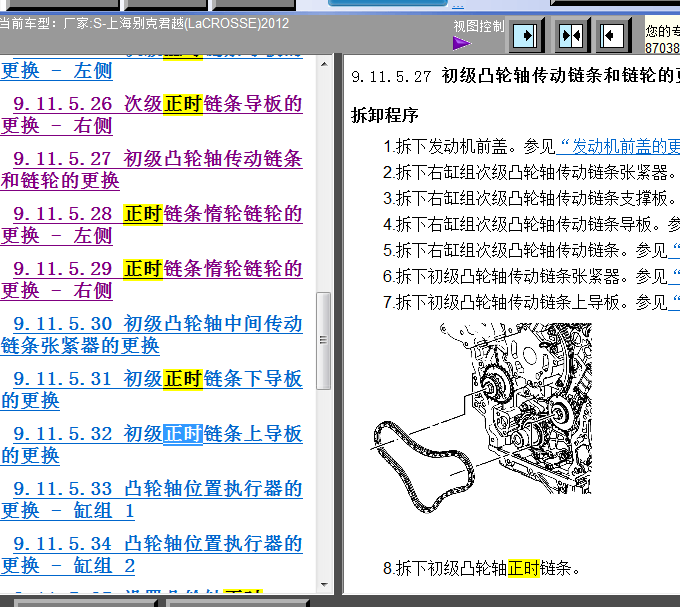Click the left list scrollbar down arrow
The width and height of the screenshot is (680, 607).
point(324,587)
